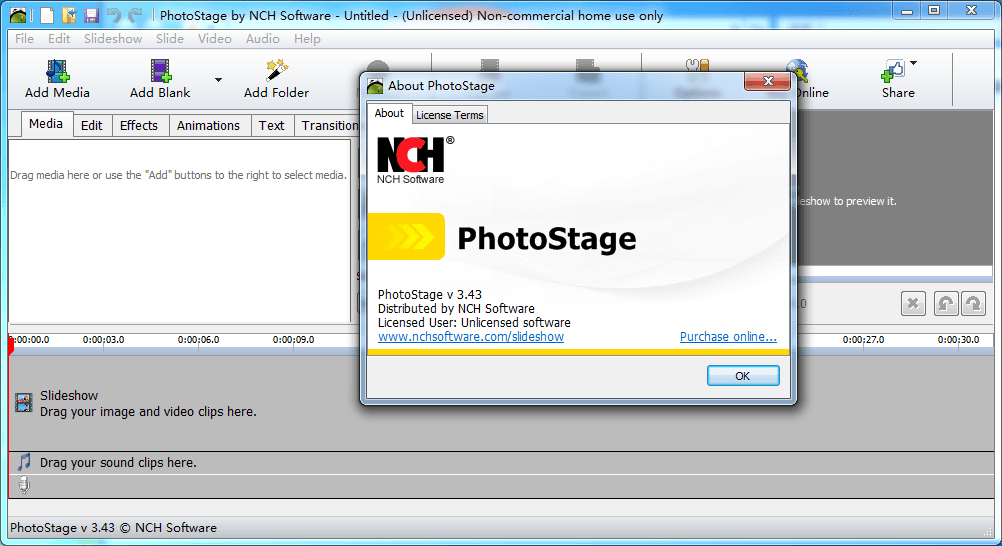This screenshot has width=1002, height=546.
Task: Click the 0:00:09.0 timeline ruler mark
Action: point(293,339)
